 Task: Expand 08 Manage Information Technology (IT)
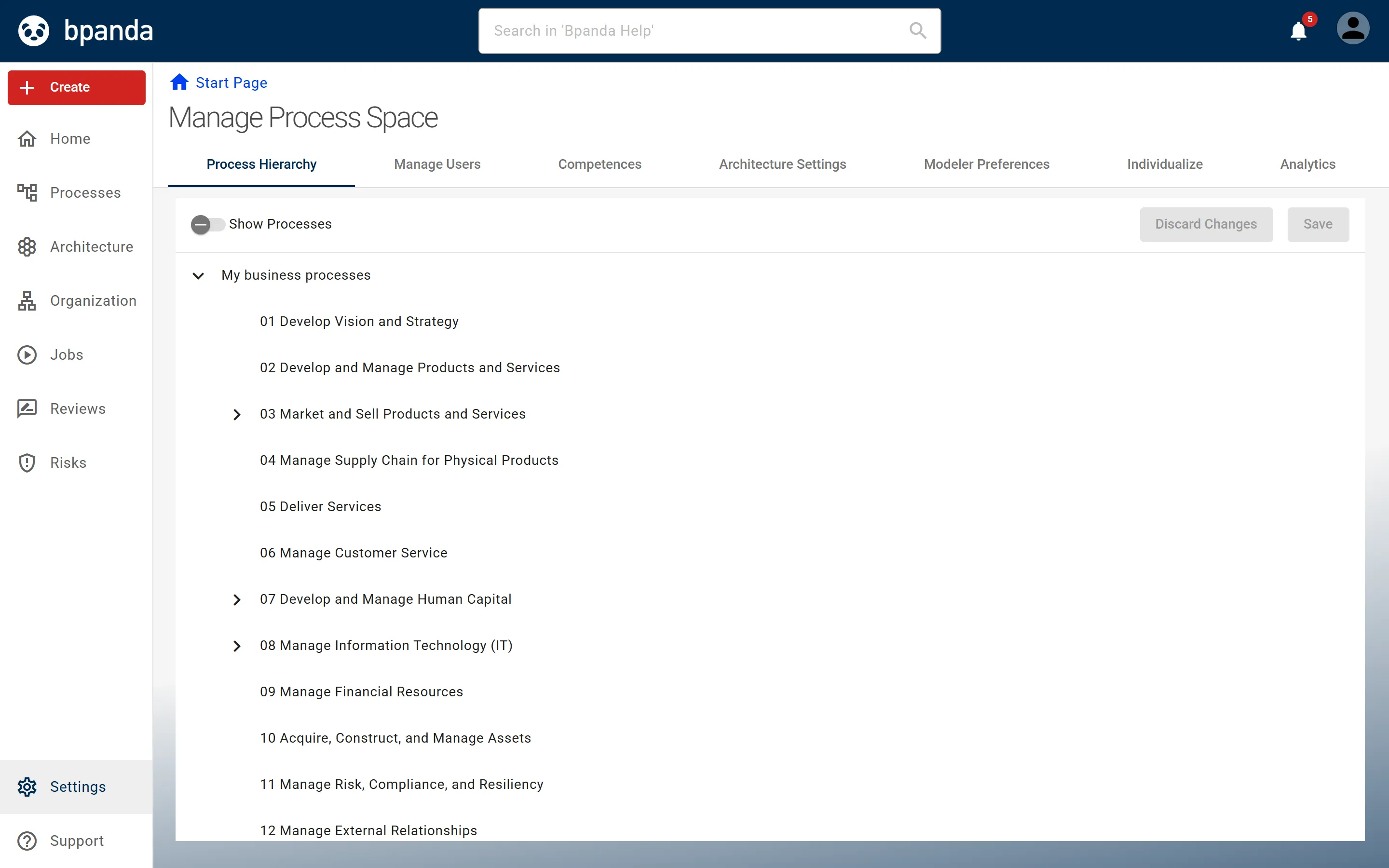point(236,646)
